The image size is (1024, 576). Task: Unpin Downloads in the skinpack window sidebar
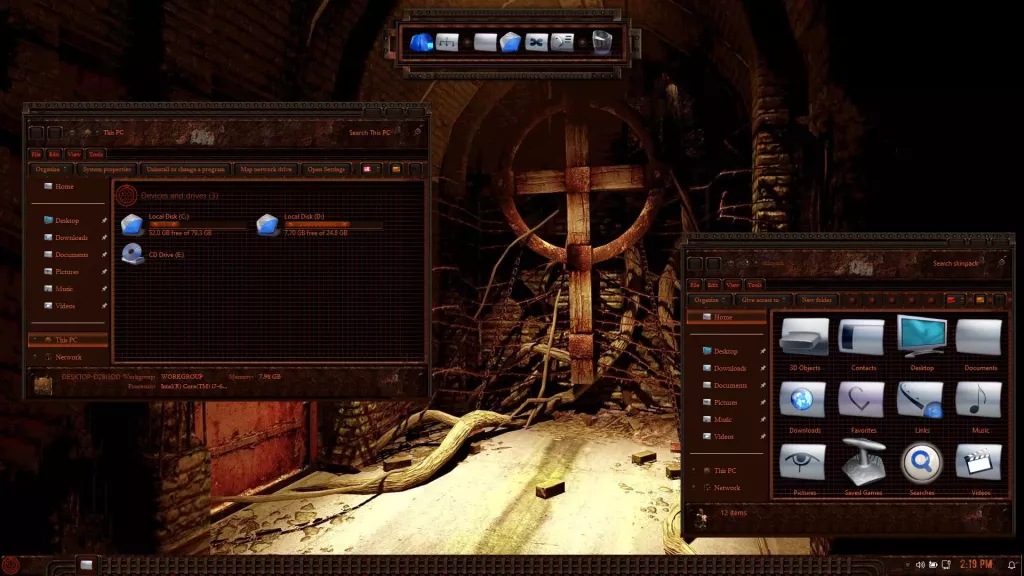(765, 366)
